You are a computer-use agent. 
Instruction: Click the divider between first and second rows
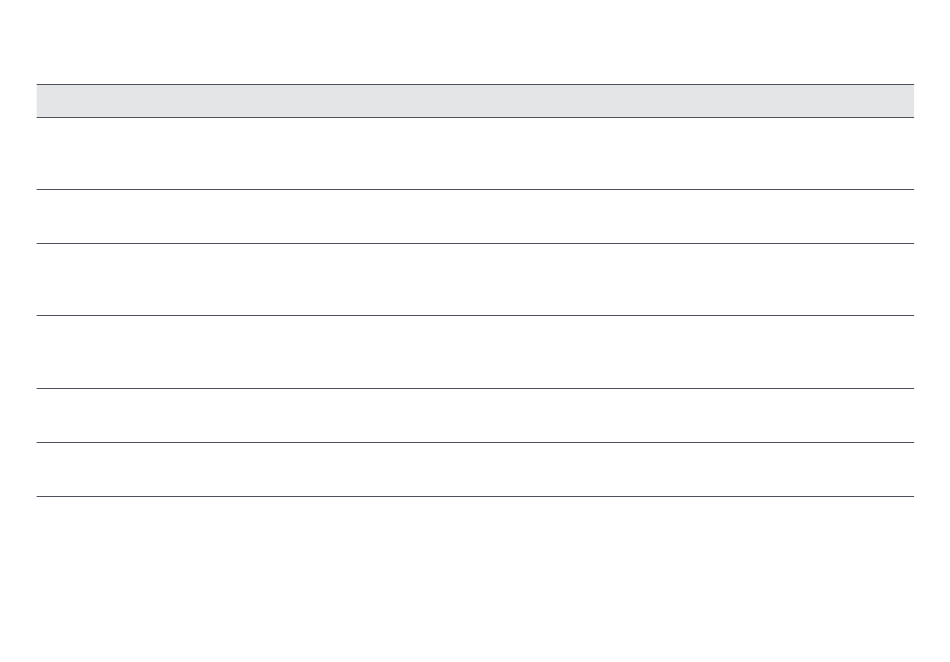(475, 190)
